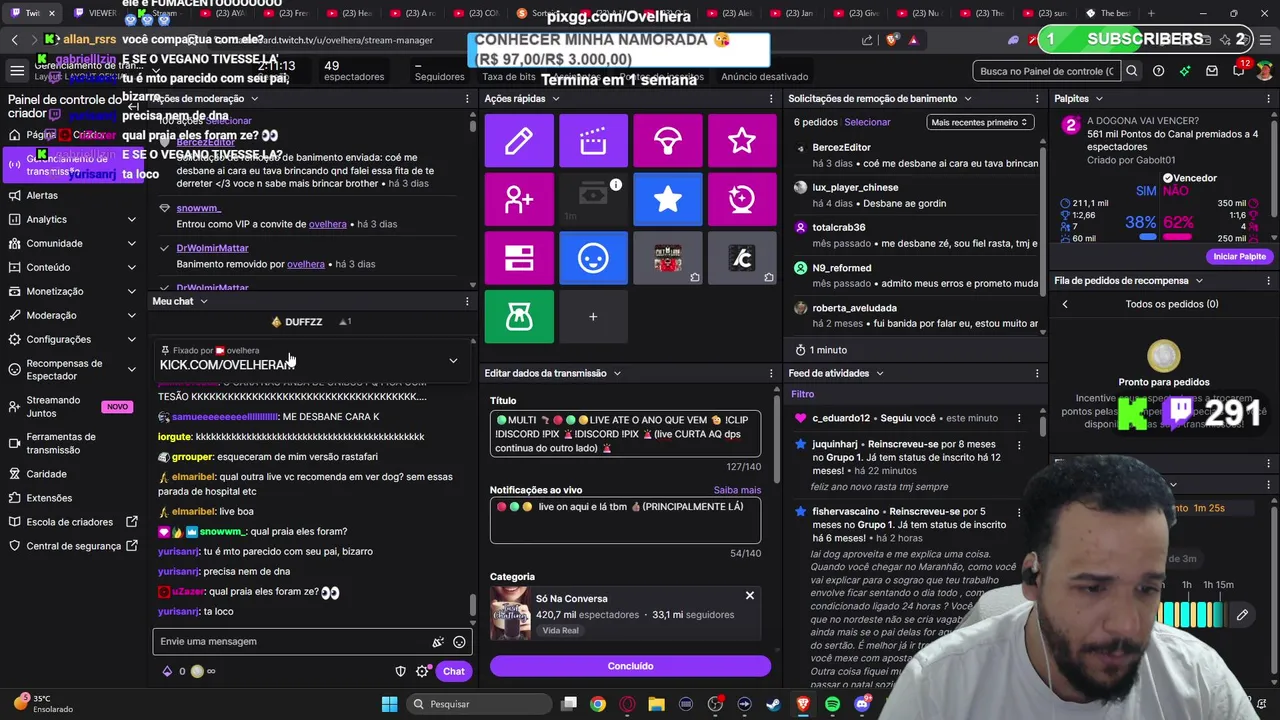1280x720 pixels.
Task: Click Selecionar in unban requests panel
Action: tap(867, 122)
